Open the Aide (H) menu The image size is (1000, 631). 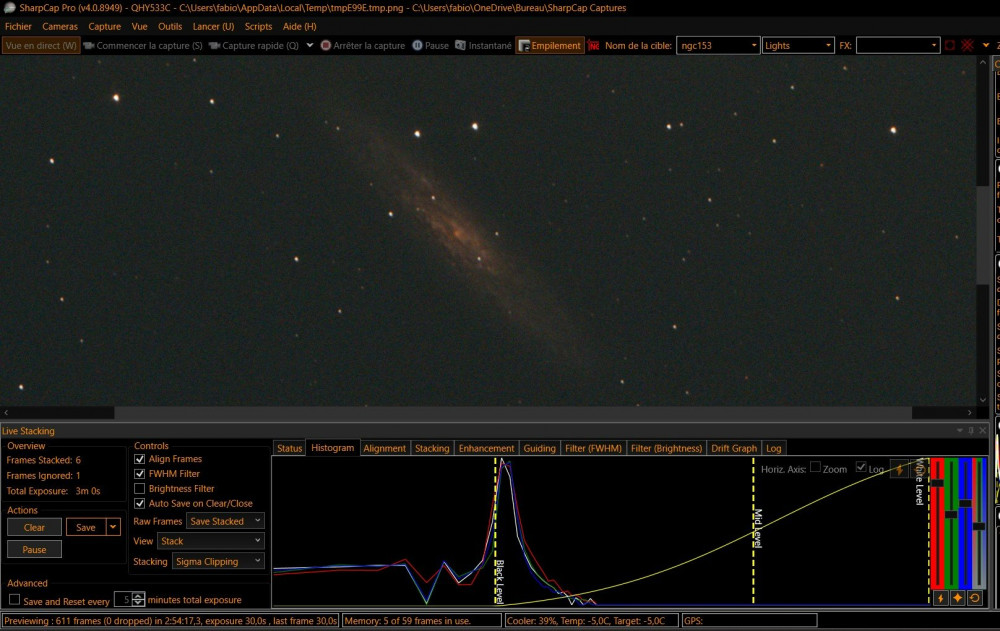tap(299, 26)
